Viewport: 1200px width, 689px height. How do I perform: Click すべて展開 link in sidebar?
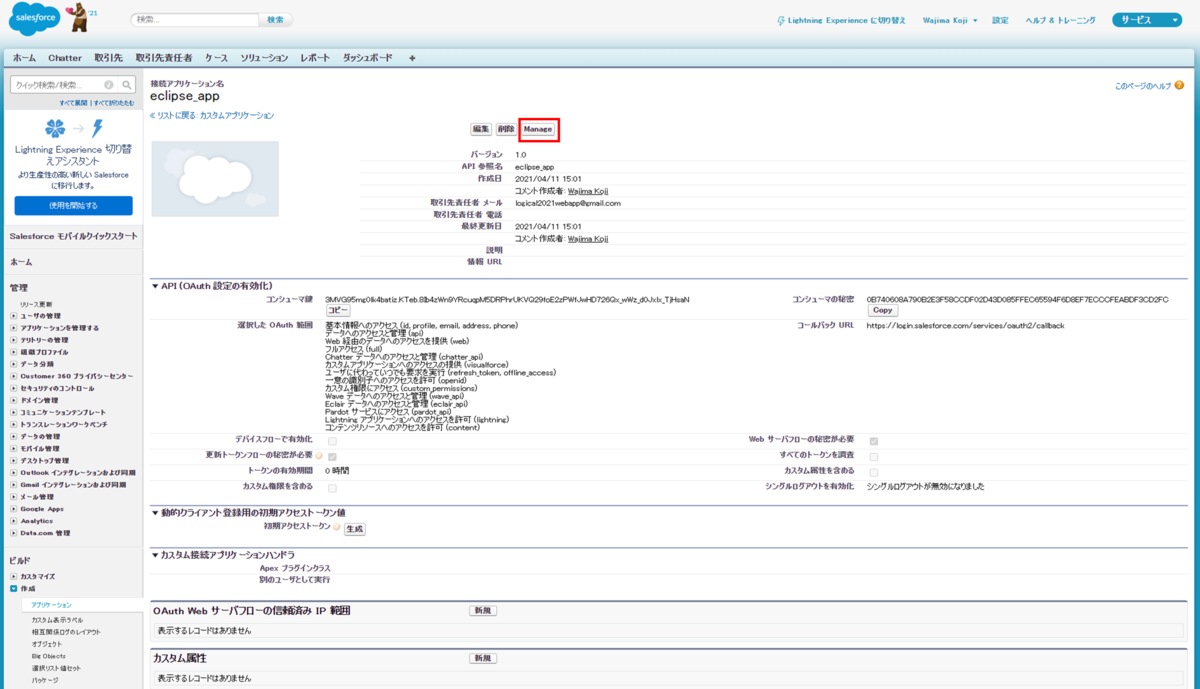click(x=74, y=103)
